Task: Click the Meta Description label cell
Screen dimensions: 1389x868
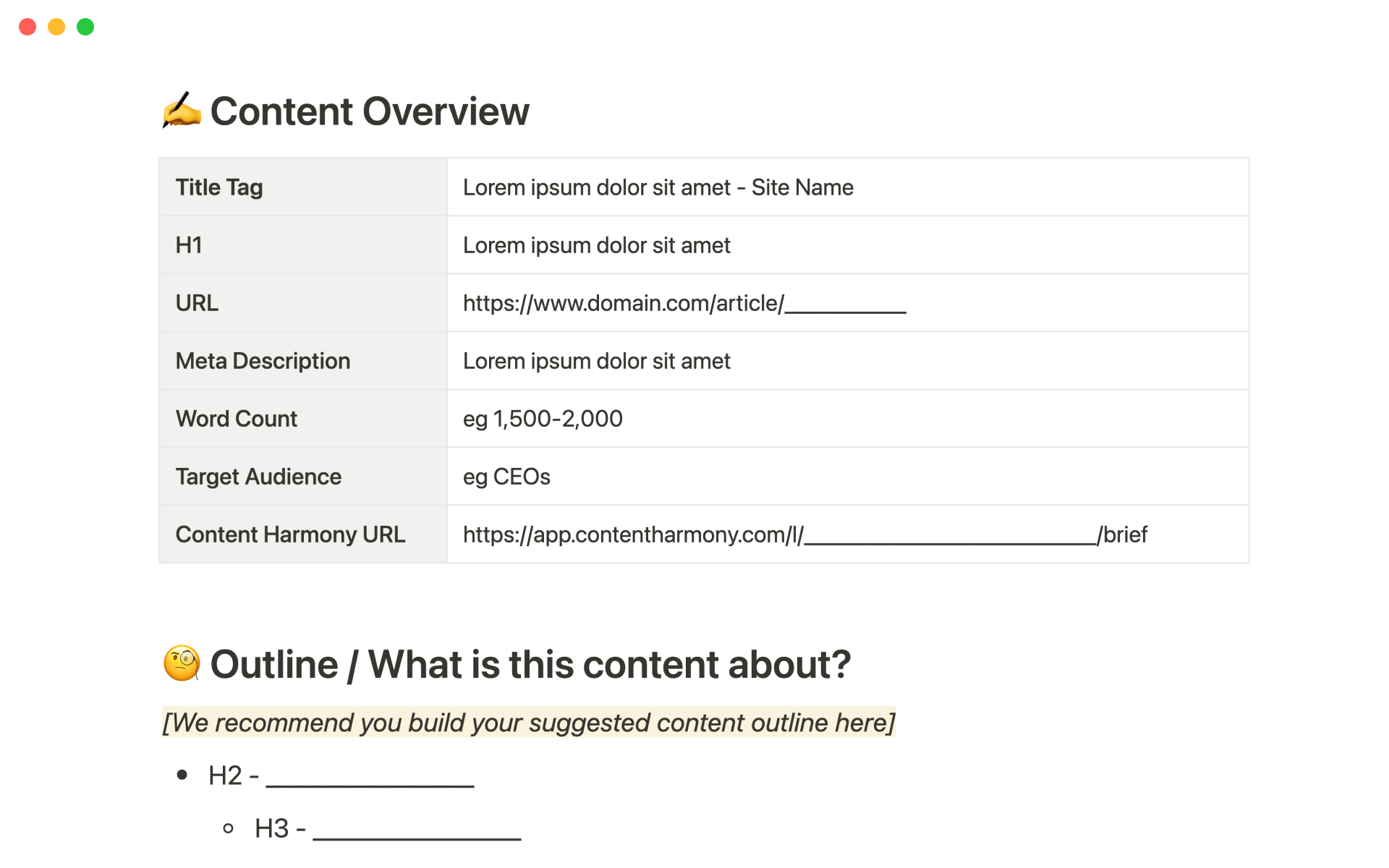Action: (x=263, y=361)
